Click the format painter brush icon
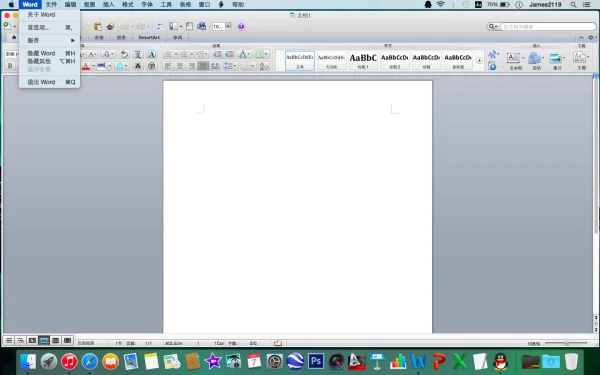The width and height of the screenshot is (600, 375). pyautogui.click(x=111, y=26)
